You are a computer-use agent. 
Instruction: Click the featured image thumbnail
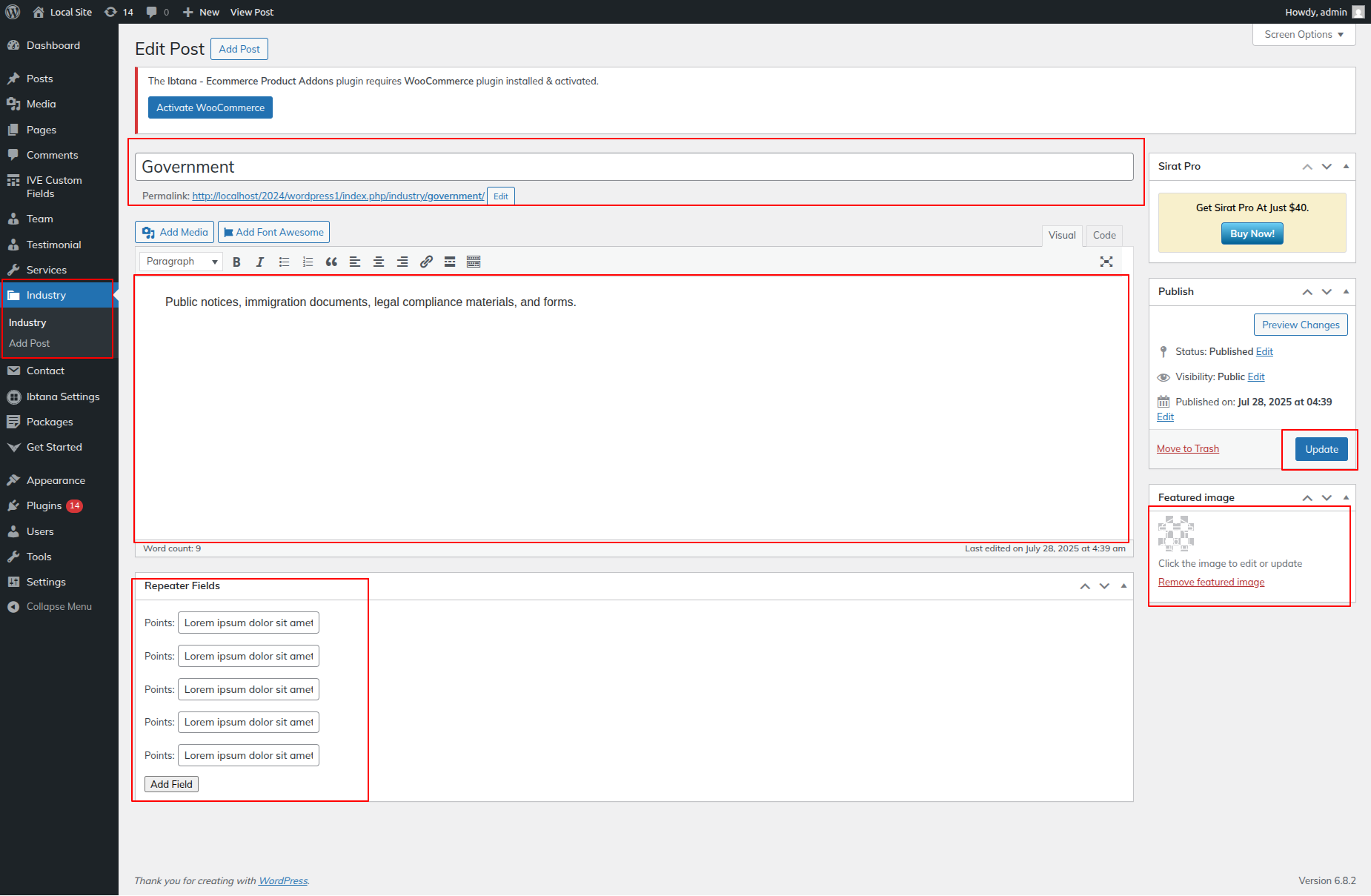tap(1176, 534)
